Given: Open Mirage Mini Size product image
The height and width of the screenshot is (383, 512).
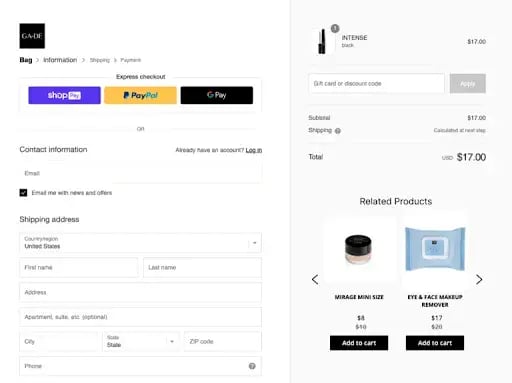Looking at the screenshot, I should (x=359, y=249).
